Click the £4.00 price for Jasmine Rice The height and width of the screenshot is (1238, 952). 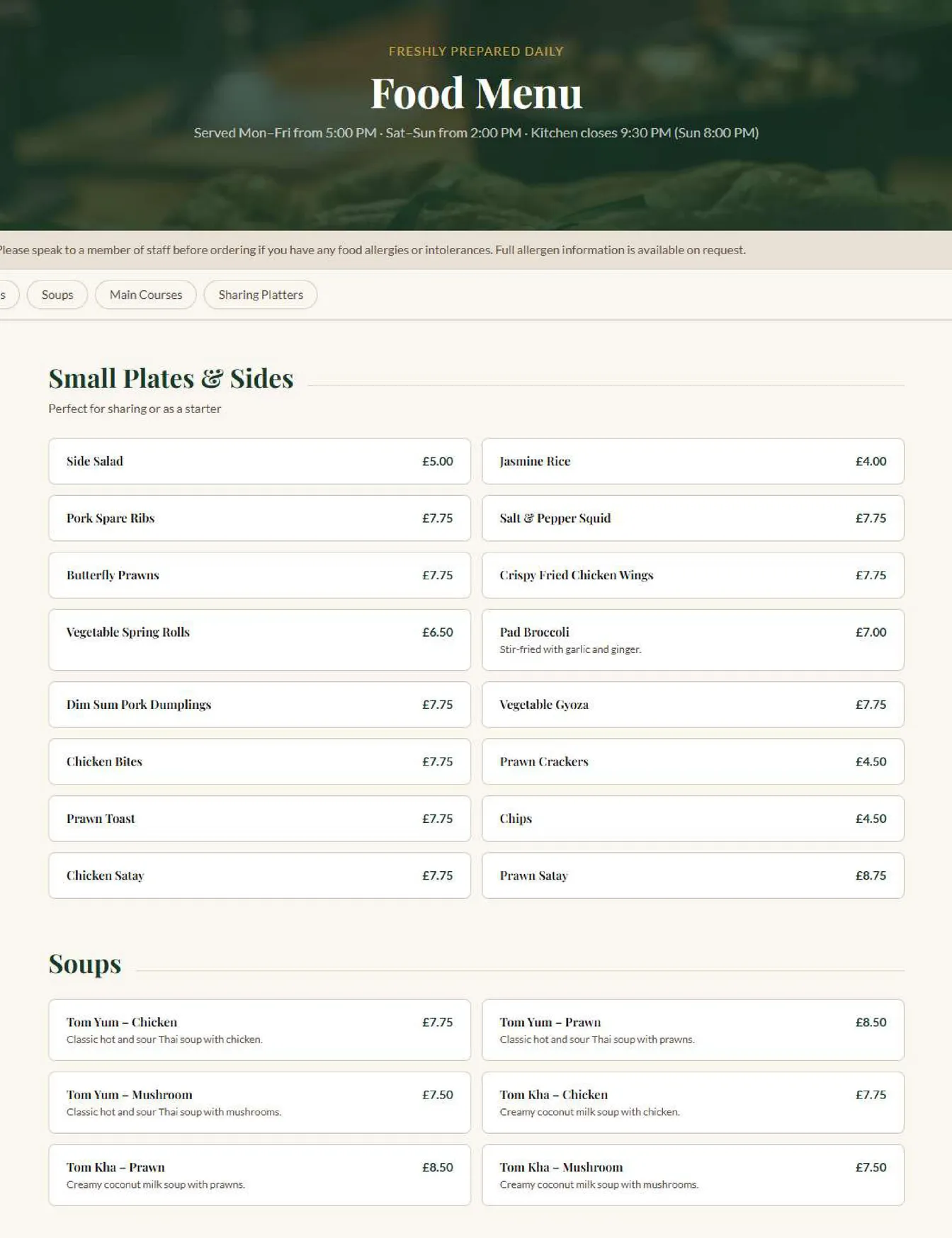pyautogui.click(x=871, y=461)
